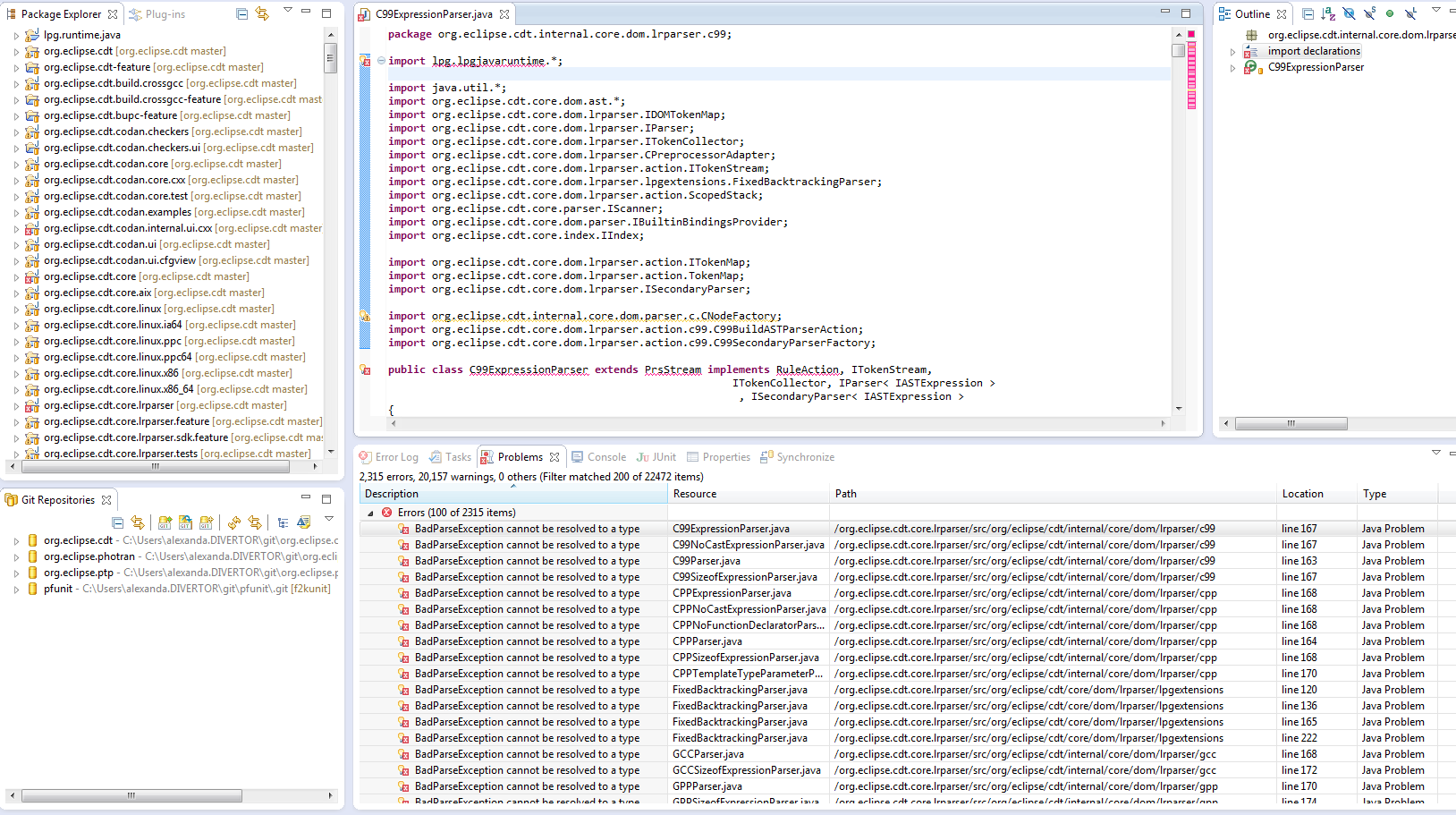1456x815 pixels.
Task: Sort Problems by Type column
Action: coord(1398,494)
